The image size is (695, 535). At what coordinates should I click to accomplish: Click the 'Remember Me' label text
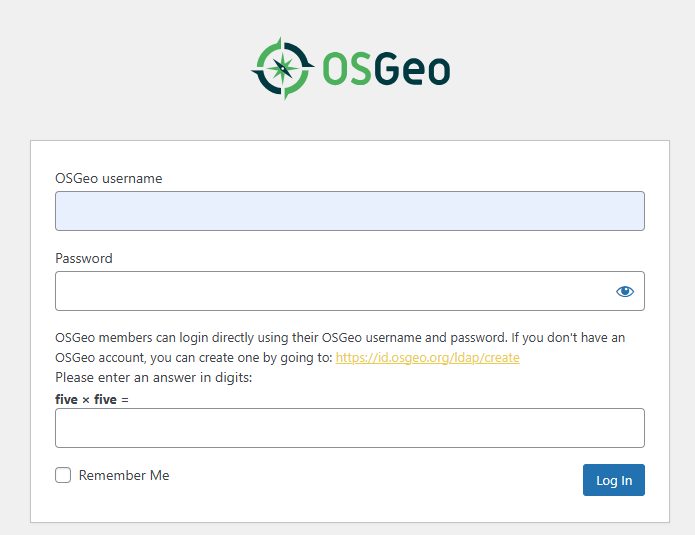tap(124, 475)
